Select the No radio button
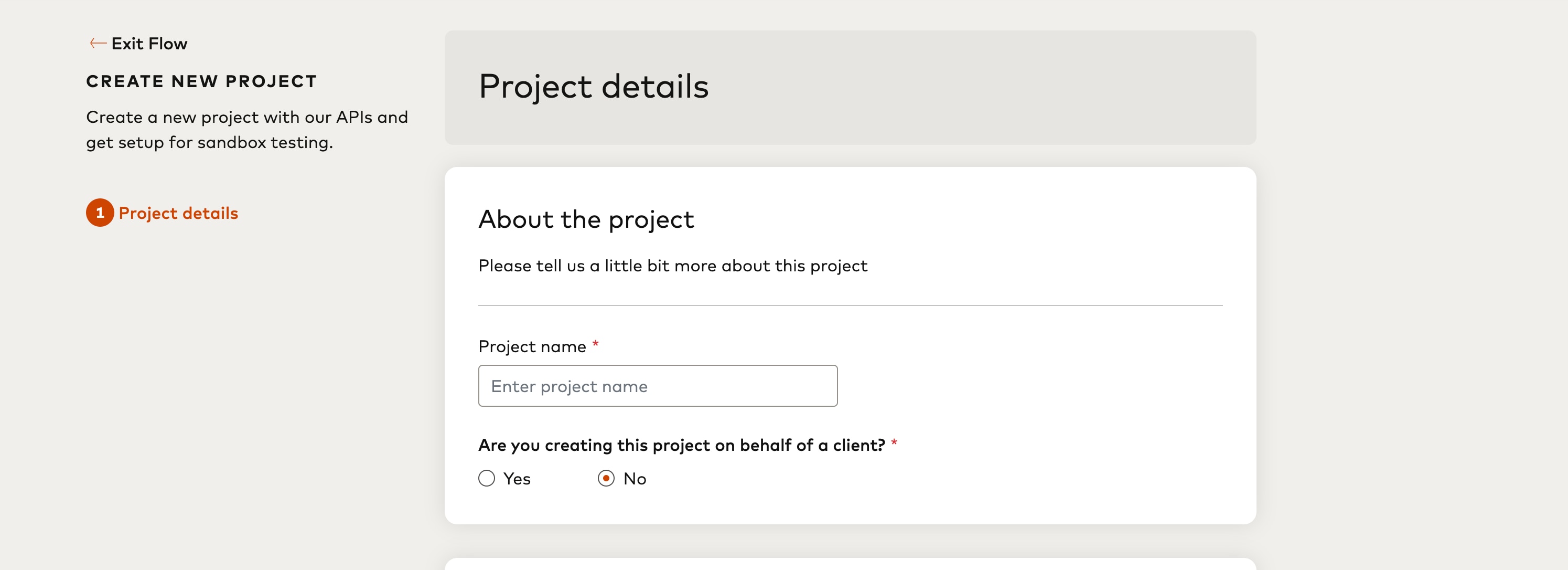1568x570 pixels. (606, 479)
